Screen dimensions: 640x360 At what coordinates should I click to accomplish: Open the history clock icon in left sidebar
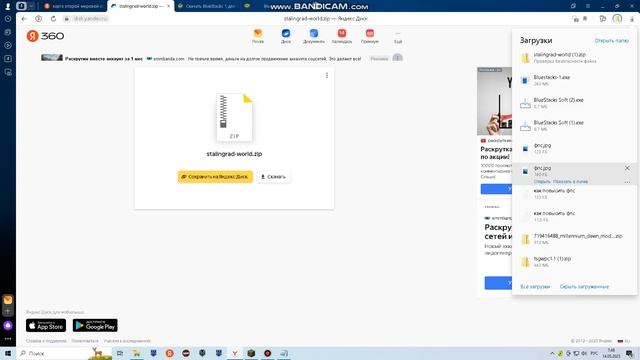8,19
